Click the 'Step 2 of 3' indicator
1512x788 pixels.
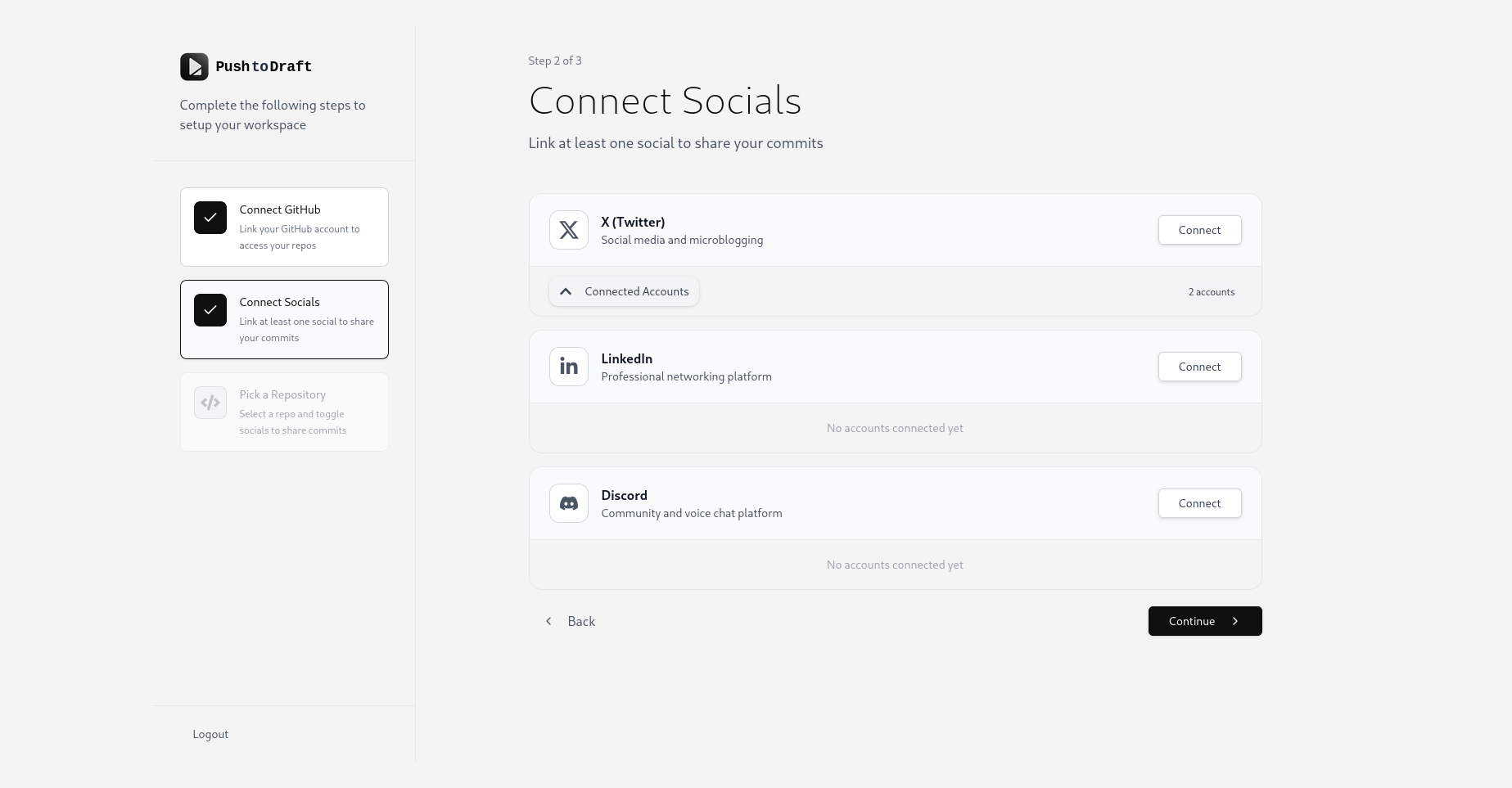[x=555, y=61]
